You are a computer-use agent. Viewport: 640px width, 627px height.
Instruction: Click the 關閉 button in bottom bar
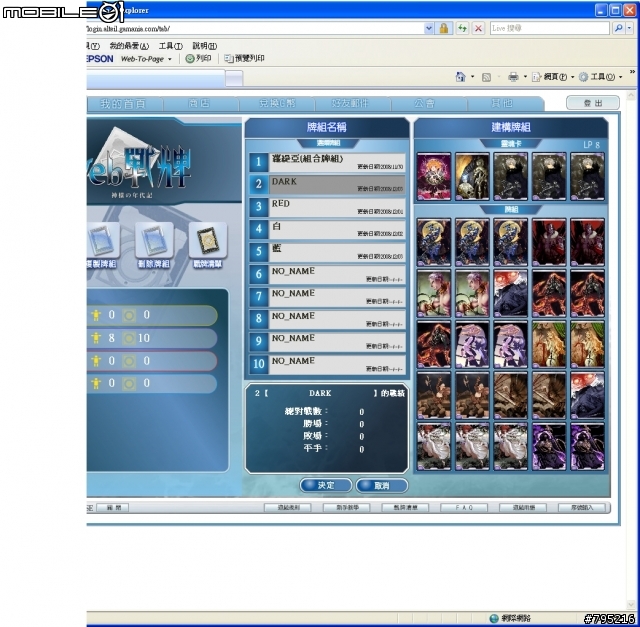112,508
